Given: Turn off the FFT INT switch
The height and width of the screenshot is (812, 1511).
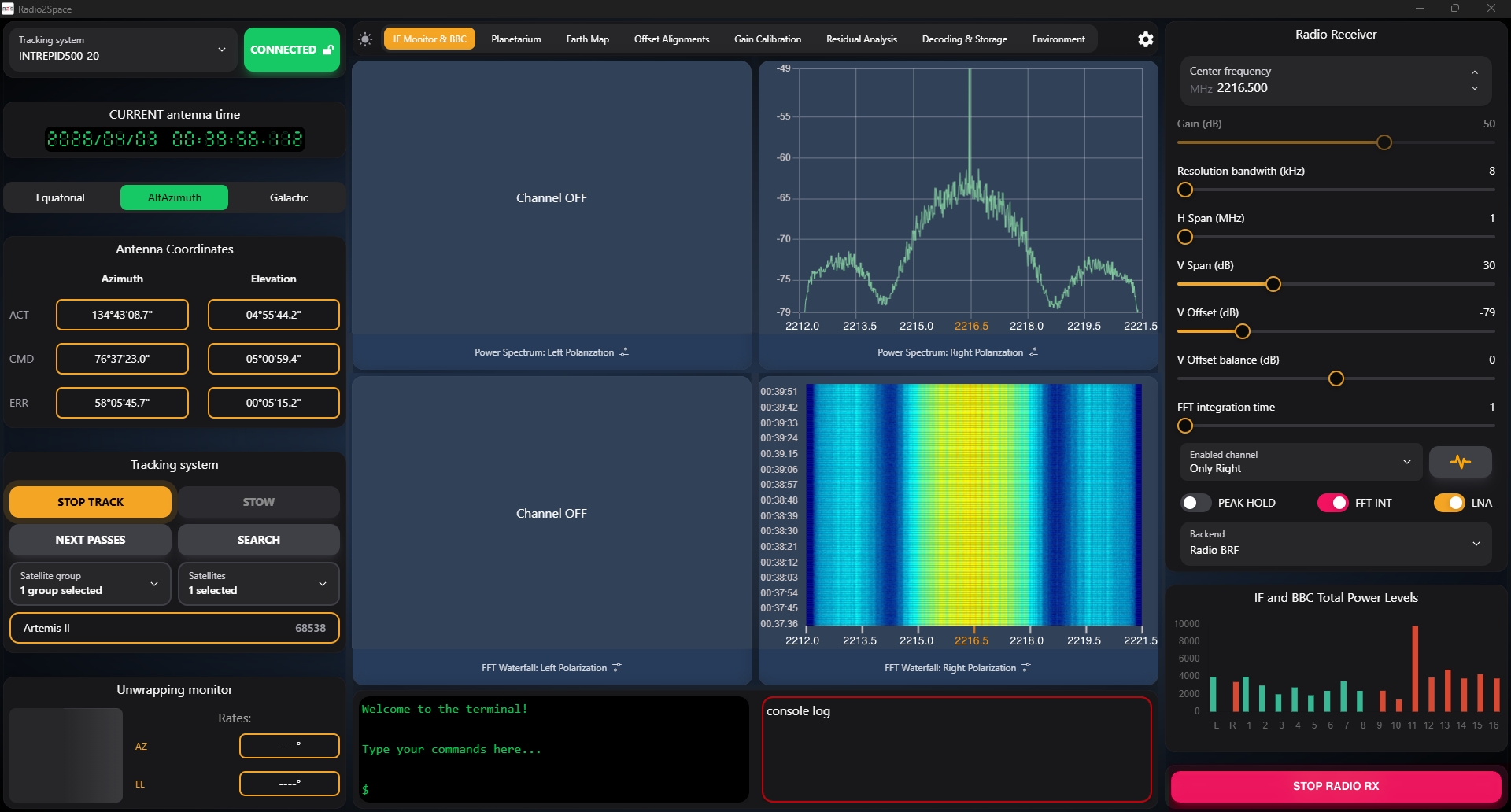Looking at the screenshot, I should 1332,503.
